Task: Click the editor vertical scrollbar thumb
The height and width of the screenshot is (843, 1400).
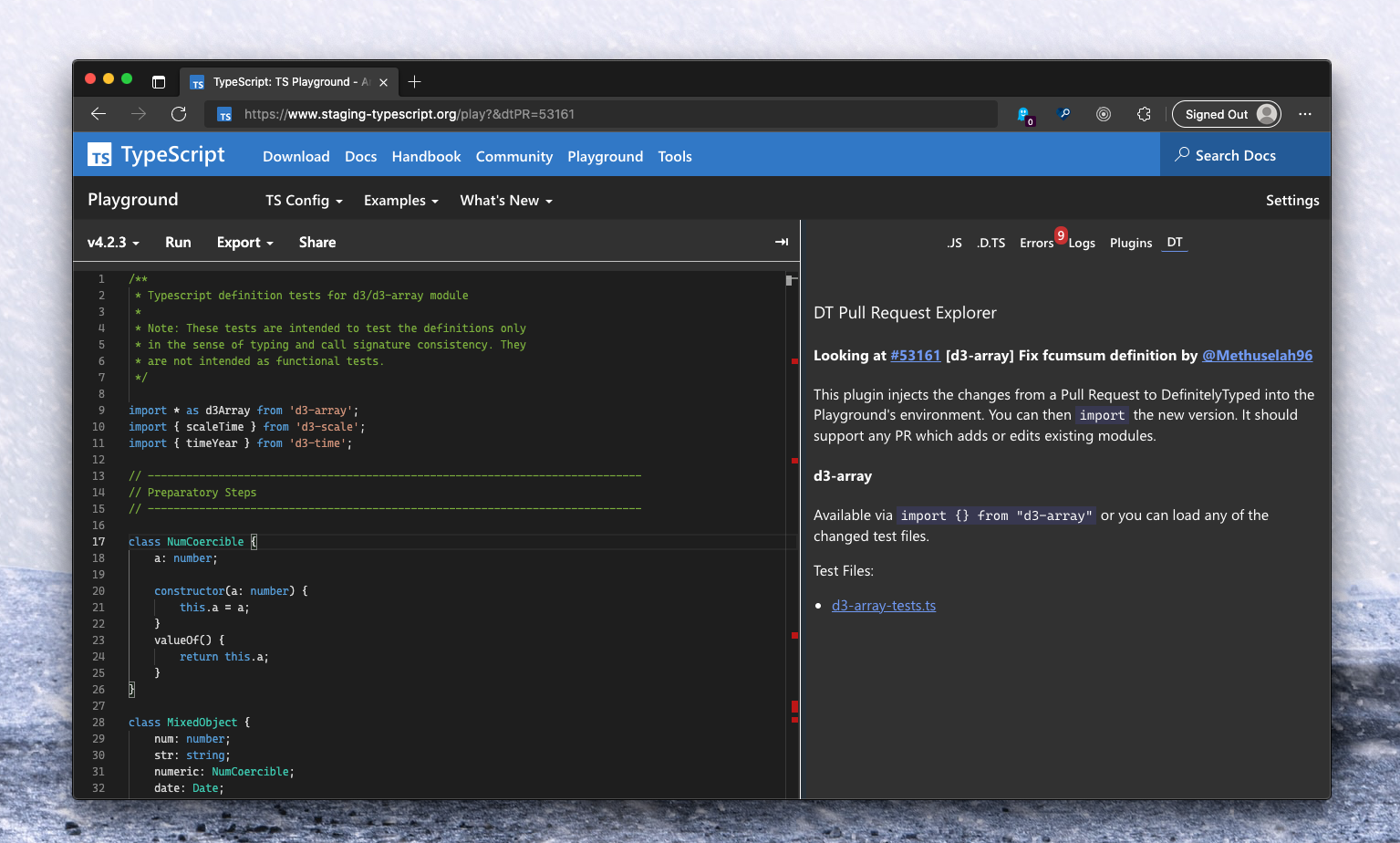Action: pos(789,280)
